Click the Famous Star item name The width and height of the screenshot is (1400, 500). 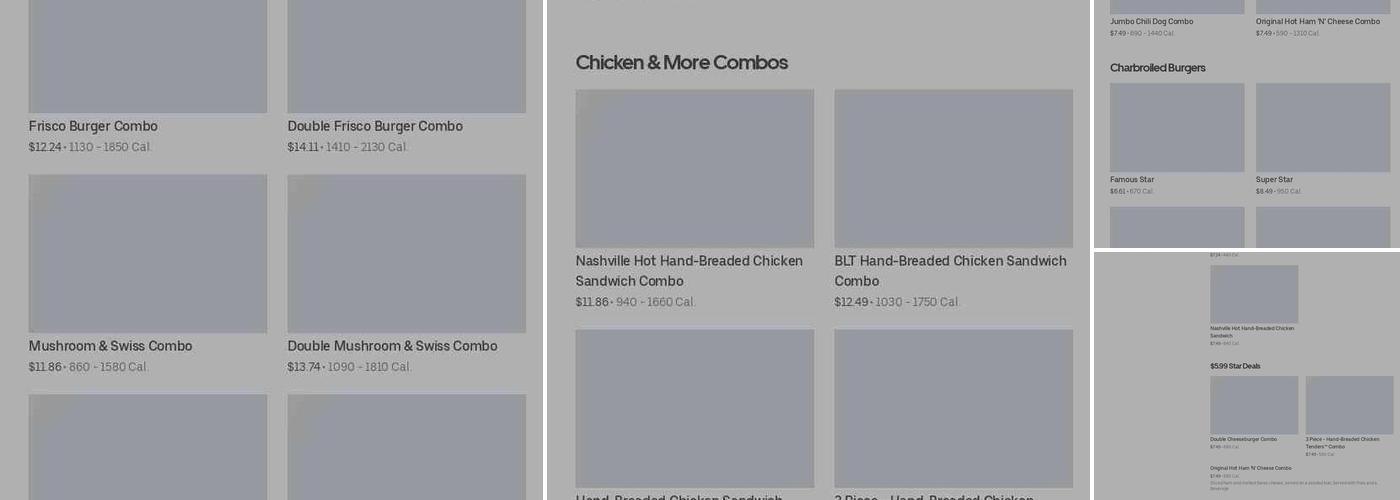pos(1132,180)
